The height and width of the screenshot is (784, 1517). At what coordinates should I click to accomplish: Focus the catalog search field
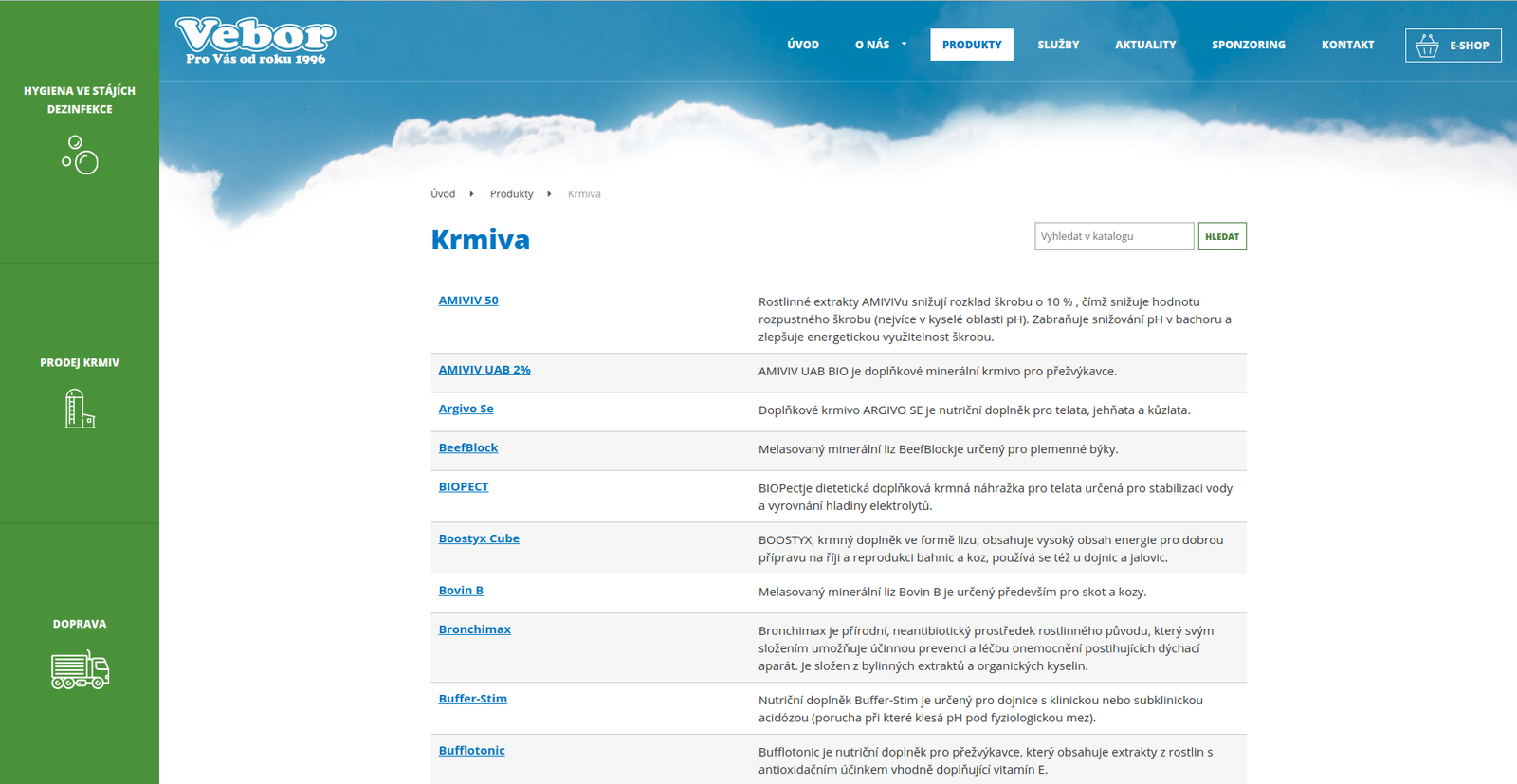(x=1113, y=236)
